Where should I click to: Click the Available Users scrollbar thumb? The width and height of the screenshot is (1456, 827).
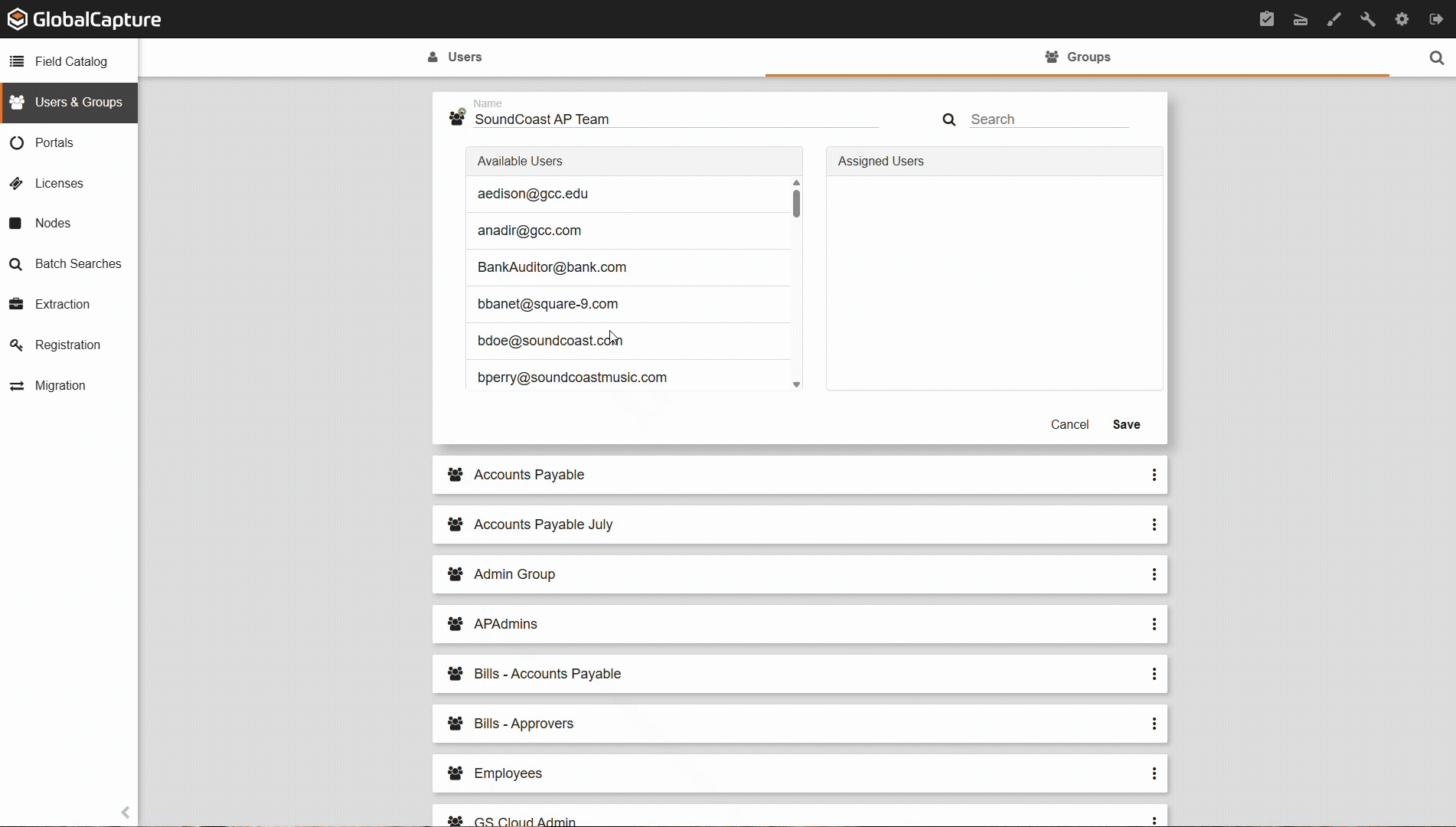click(796, 204)
